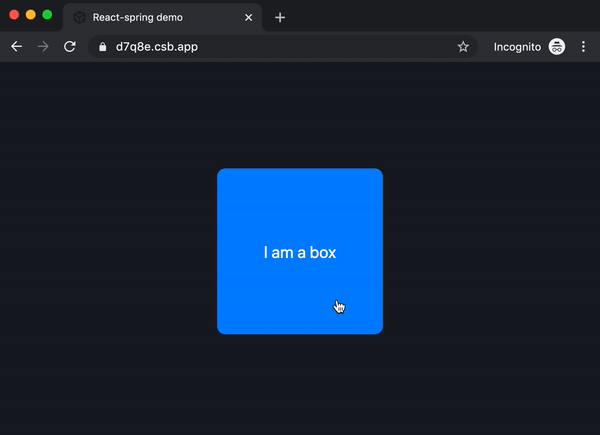This screenshot has height=435, width=600.
Task: Focus the address bar d7q8e.csb.app
Action: pyautogui.click(x=283, y=47)
